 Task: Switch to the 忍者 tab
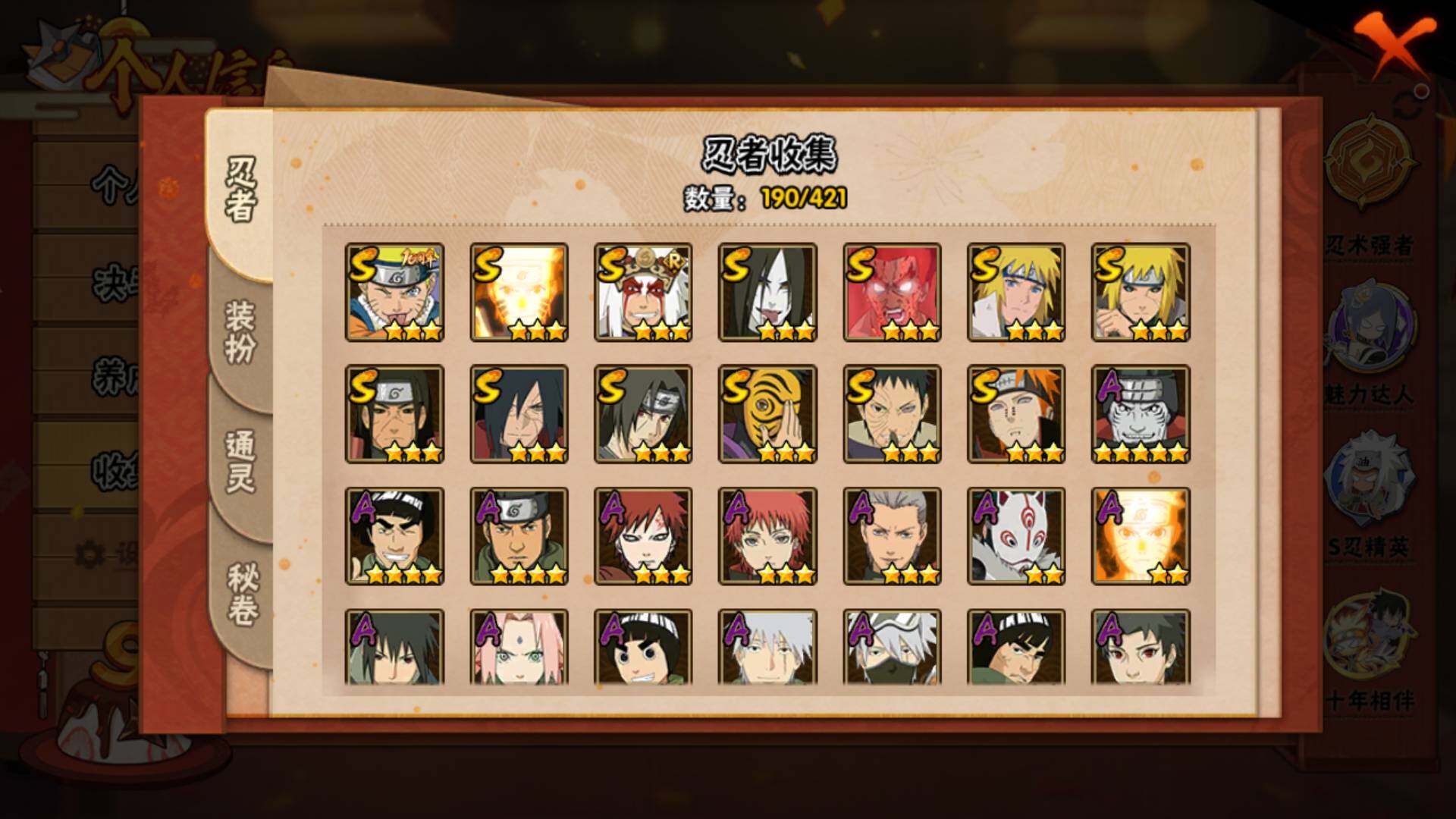click(x=241, y=190)
